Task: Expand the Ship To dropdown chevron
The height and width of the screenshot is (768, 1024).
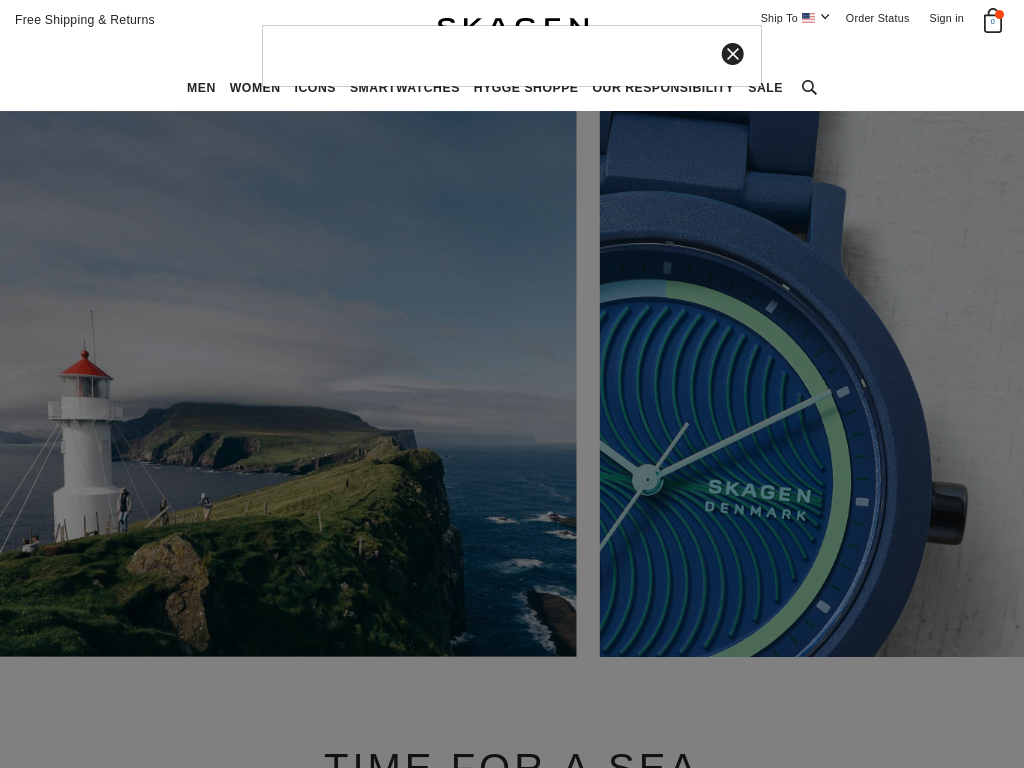Action: [825, 17]
